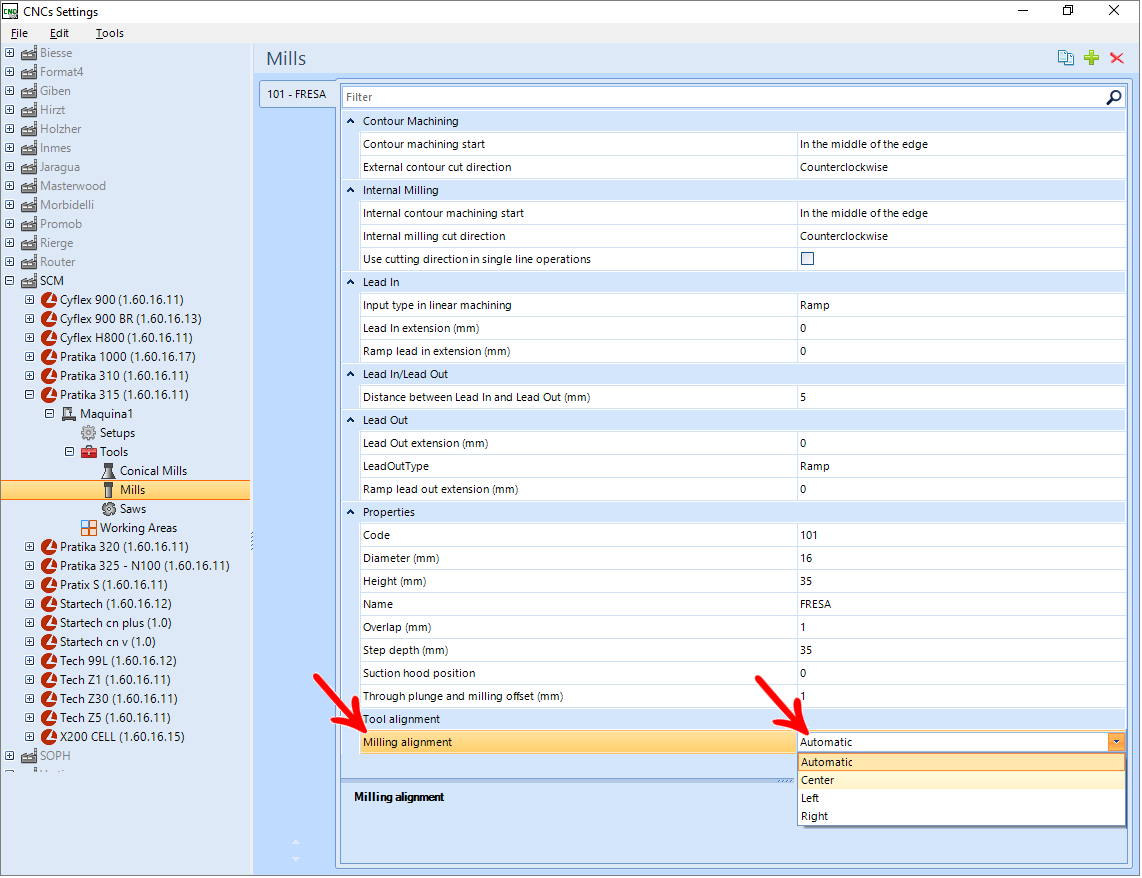Click the filter search magnifier icon
The height and width of the screenshot is (878, 1142).
coord(1114,97)
